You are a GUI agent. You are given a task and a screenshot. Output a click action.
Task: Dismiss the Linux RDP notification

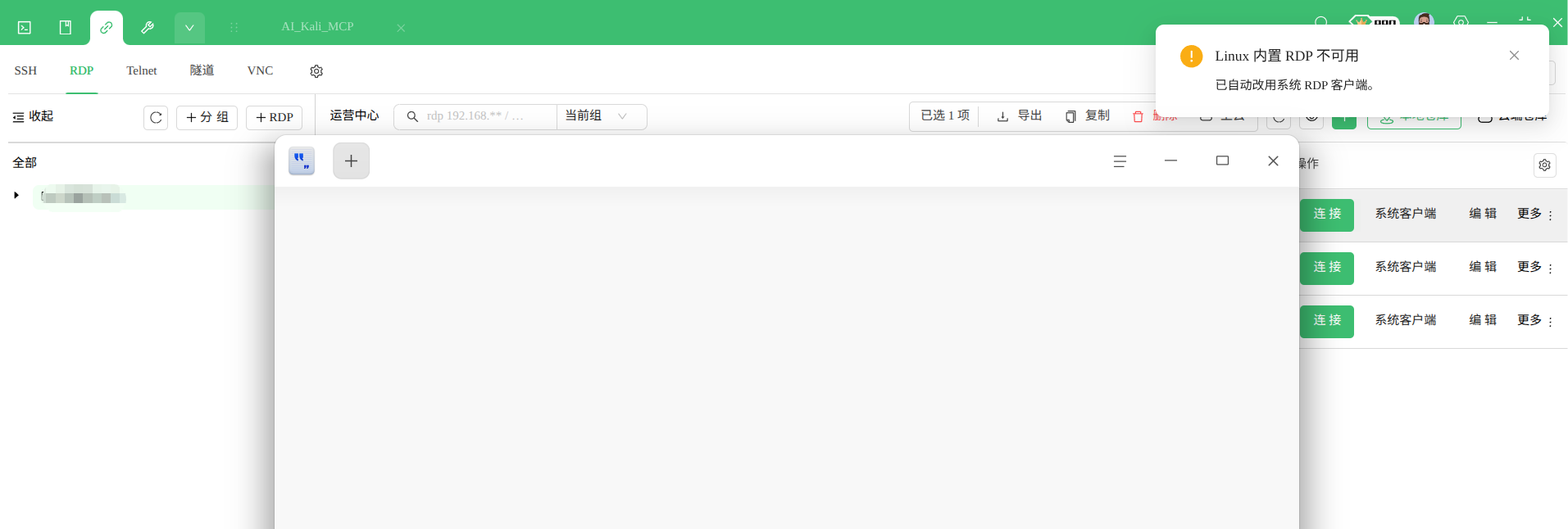(x=1514, y=56)
